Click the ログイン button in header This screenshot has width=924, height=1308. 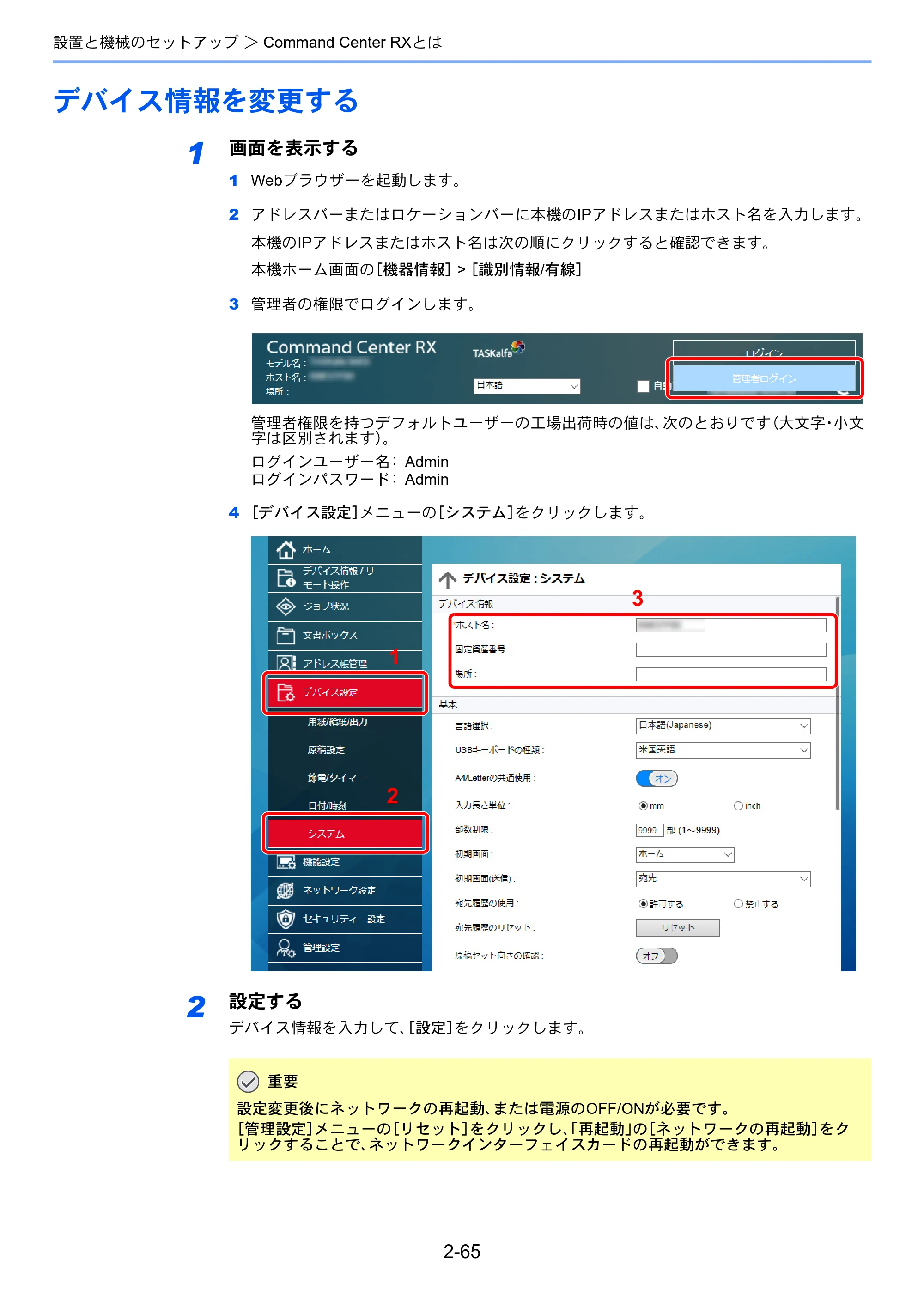tap(764, 352)
